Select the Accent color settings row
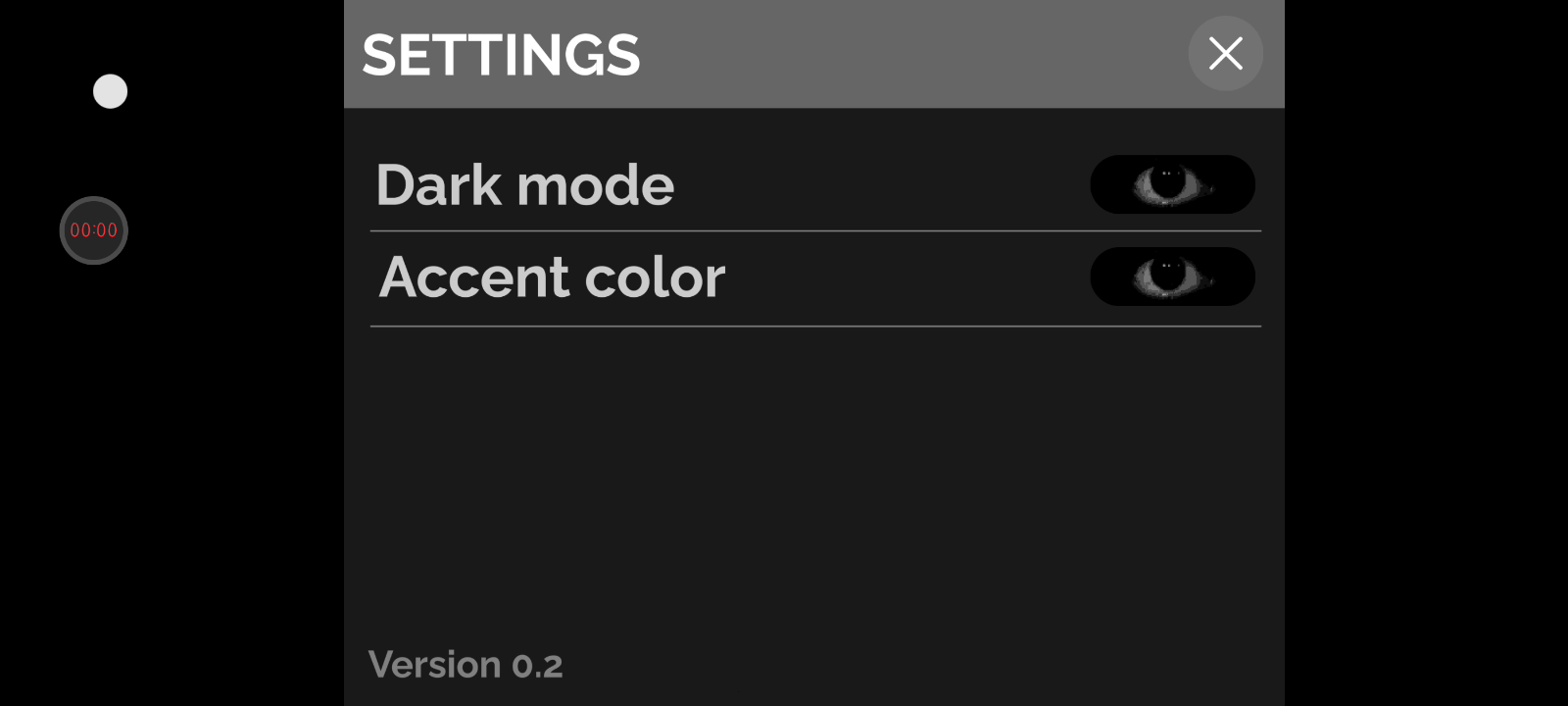Viewport: 1568px width, 706px height. pos(813,277)
